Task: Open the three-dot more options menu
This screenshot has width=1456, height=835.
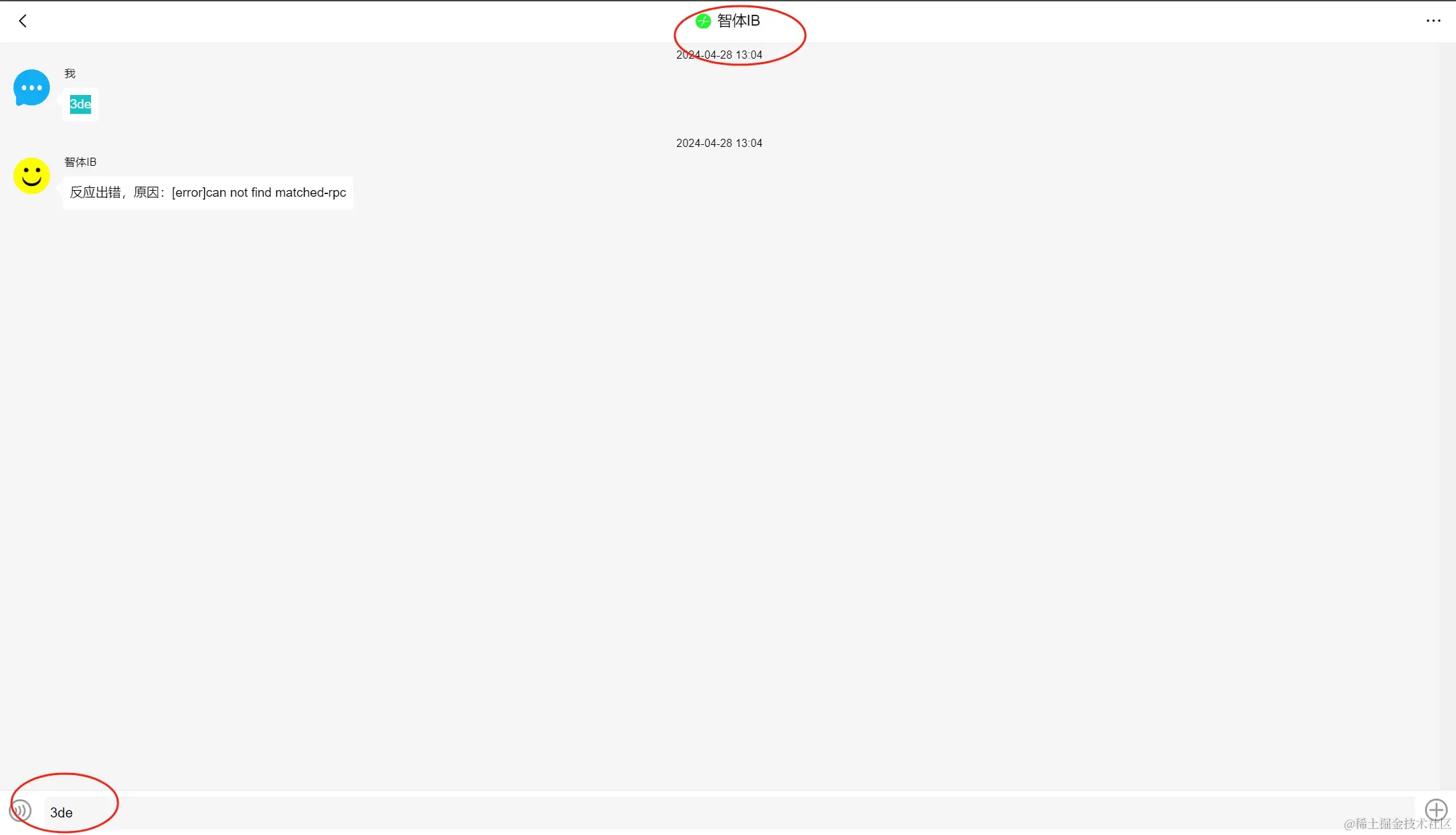Action: click(1433, 21)
